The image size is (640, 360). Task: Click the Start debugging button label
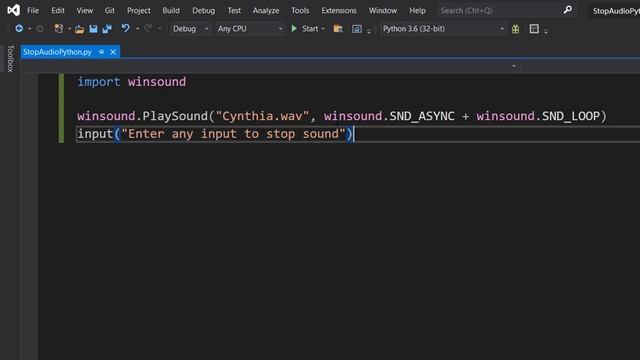(x=310, y=29)
